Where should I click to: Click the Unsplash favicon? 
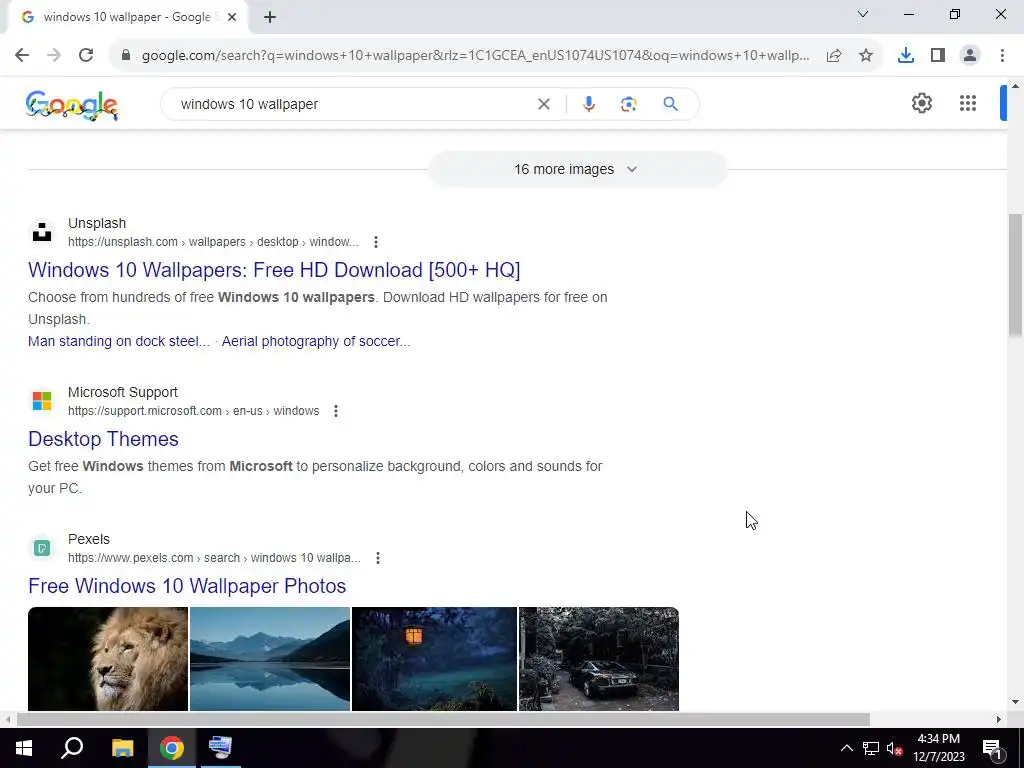coord(42,232)
